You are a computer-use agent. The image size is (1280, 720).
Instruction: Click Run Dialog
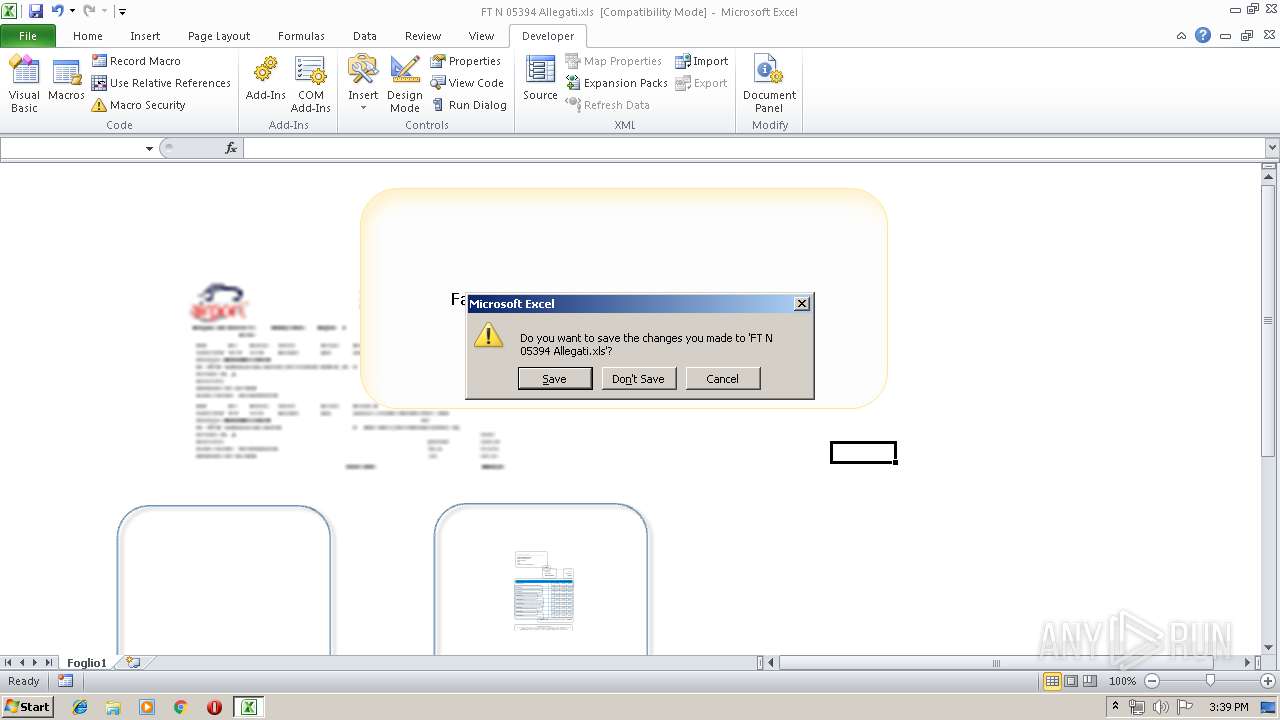[469, 105]
